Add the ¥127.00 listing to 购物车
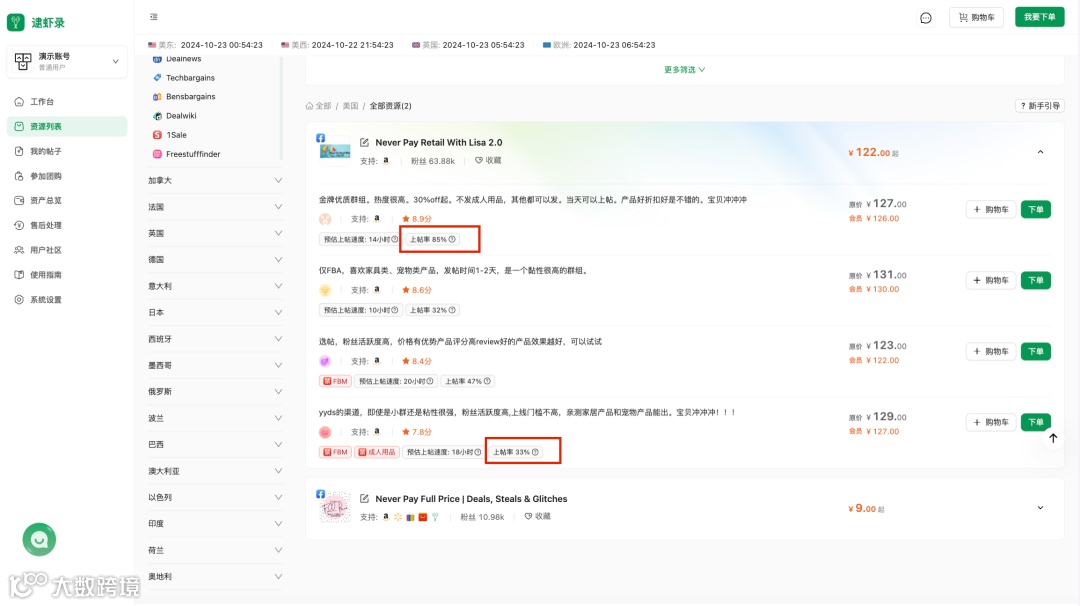This screenshot has width=1080, height=606. click(990, 209)
